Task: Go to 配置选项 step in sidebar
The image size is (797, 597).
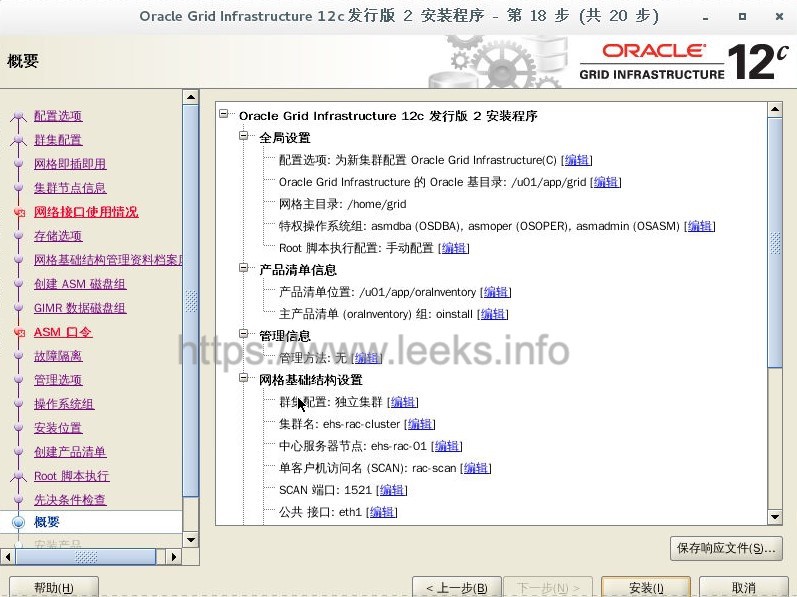Action: tap(58, 116)
